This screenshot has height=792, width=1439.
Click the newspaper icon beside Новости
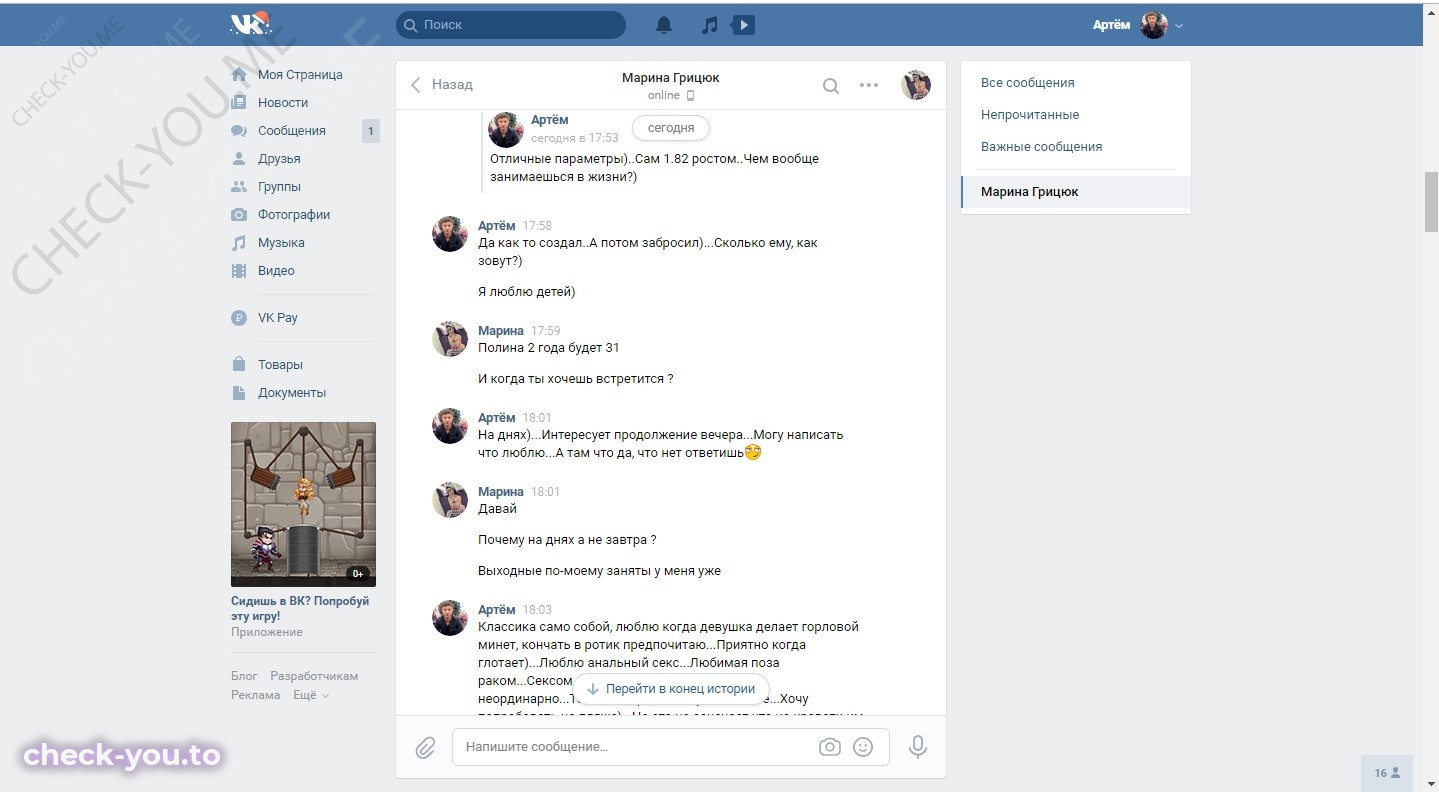point(239,103)
